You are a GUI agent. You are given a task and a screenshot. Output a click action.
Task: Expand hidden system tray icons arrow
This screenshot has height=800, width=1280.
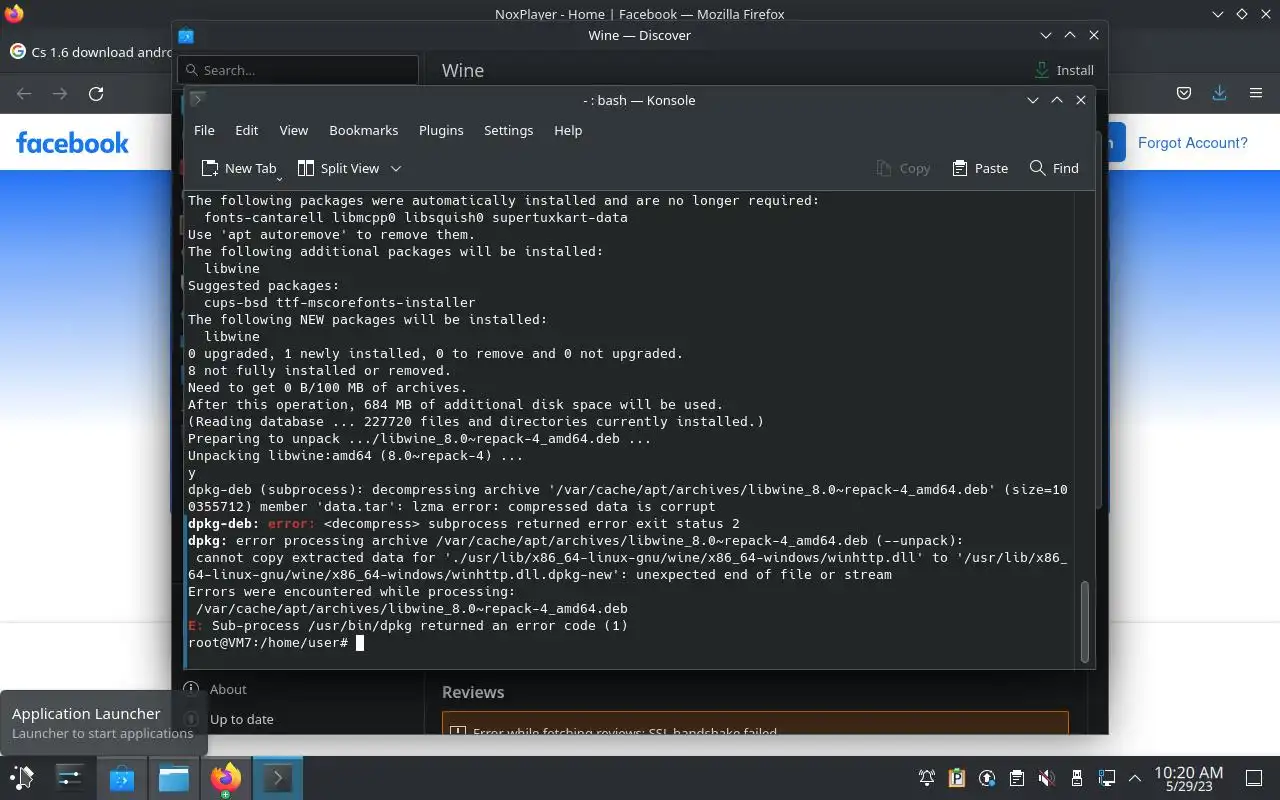click(1135, 778)
